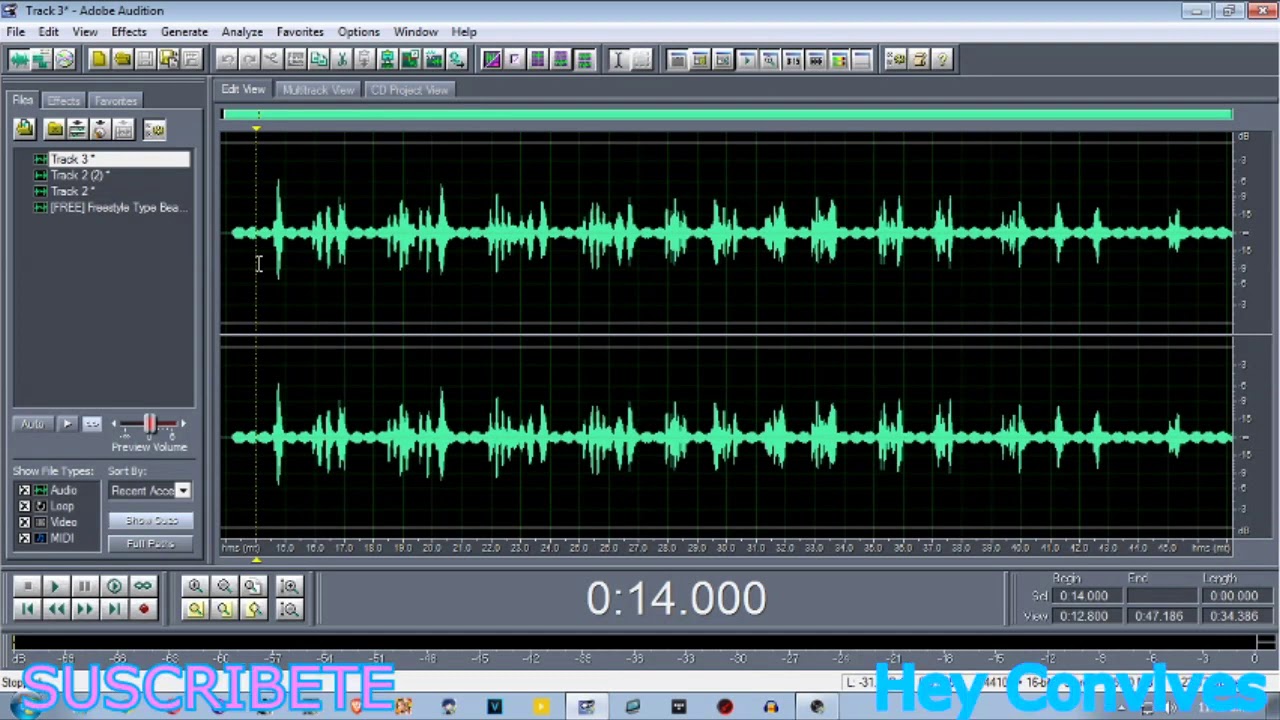Uncheck the Audio file type checkbox

(24, 490)
